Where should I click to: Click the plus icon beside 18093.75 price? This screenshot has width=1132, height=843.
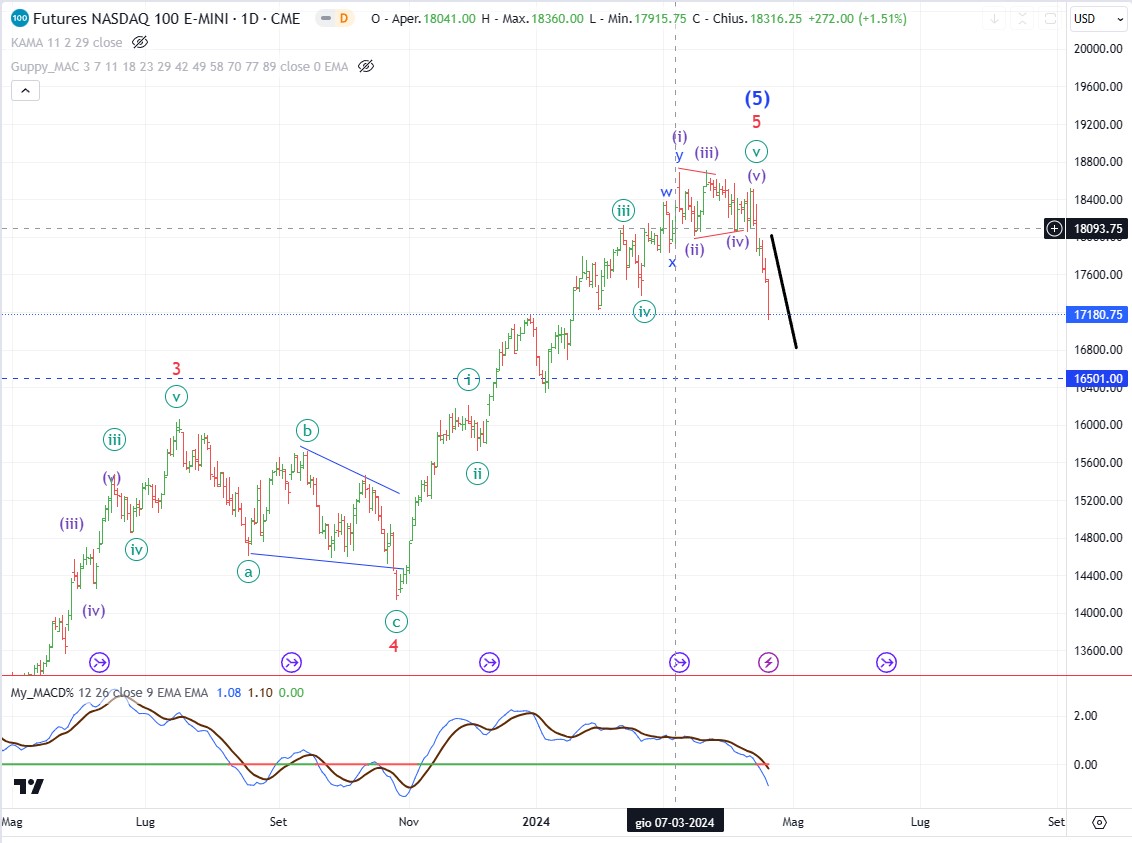[1055, 229]
